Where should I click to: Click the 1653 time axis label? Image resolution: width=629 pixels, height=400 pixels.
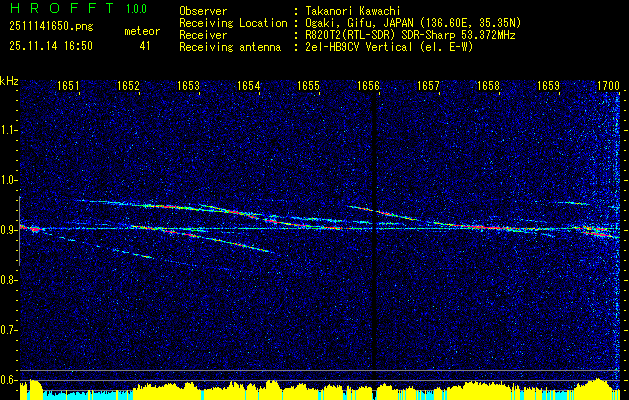(188, 85)
